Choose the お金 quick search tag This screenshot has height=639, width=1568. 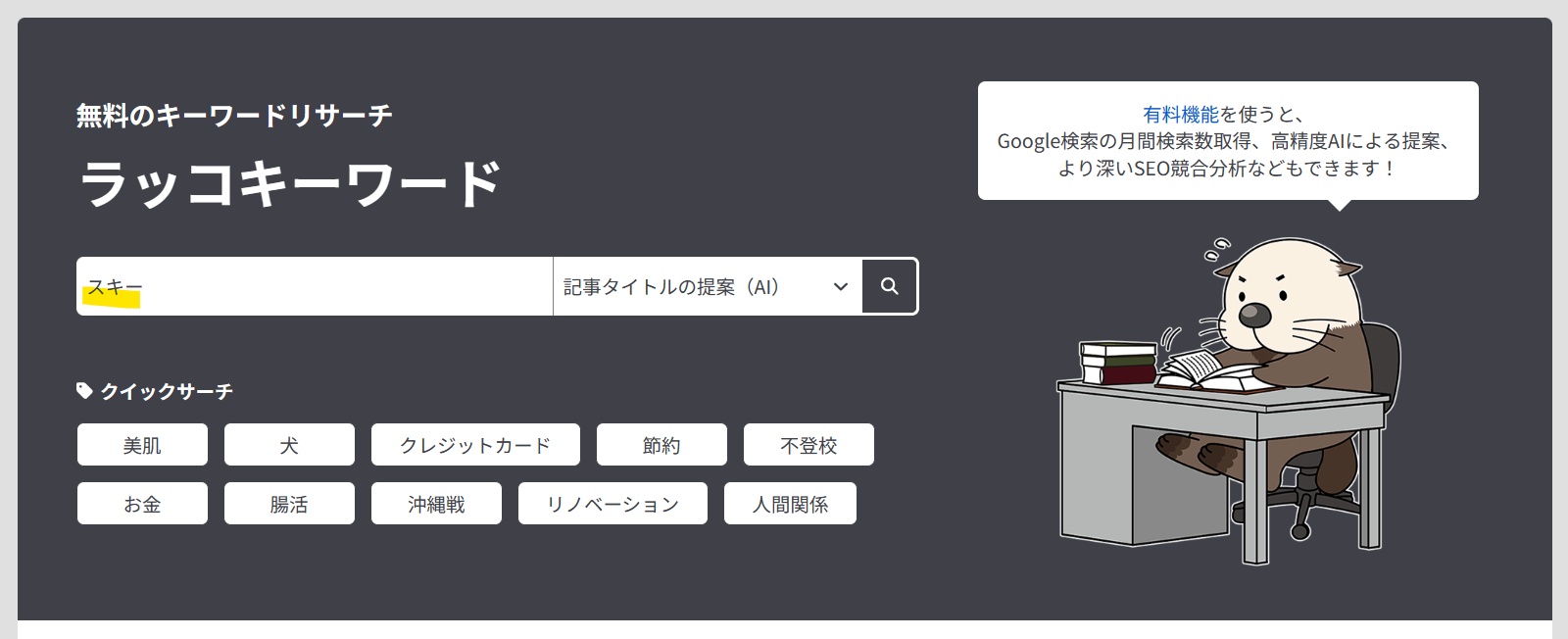(142, 504)
